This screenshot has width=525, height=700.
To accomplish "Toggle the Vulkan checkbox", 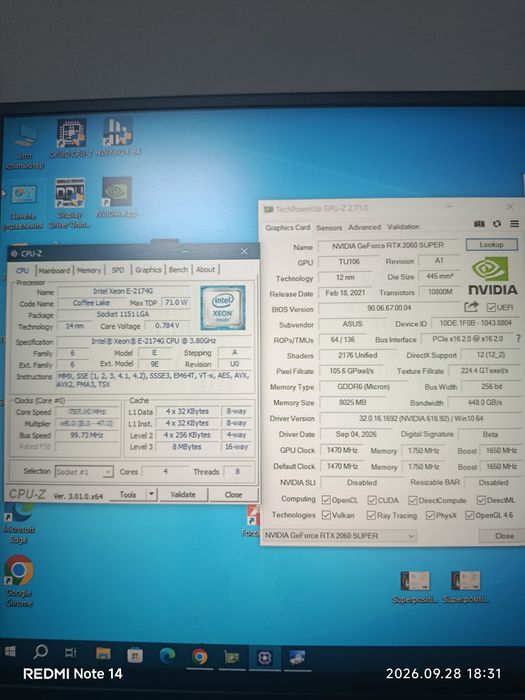I will click(326, 515).
